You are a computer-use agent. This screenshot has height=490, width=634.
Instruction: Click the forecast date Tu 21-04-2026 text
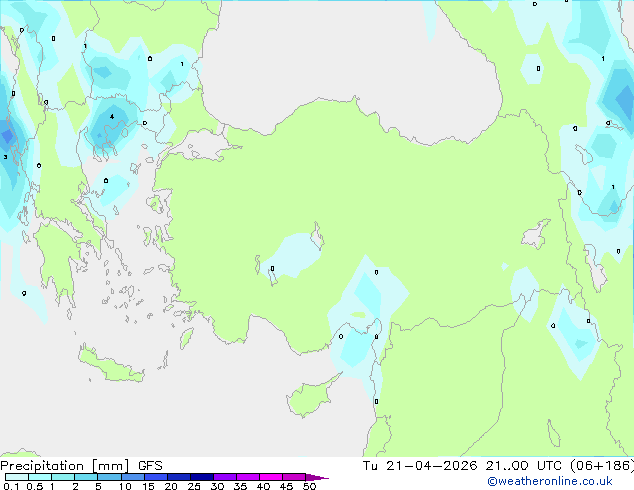point(420,465)
